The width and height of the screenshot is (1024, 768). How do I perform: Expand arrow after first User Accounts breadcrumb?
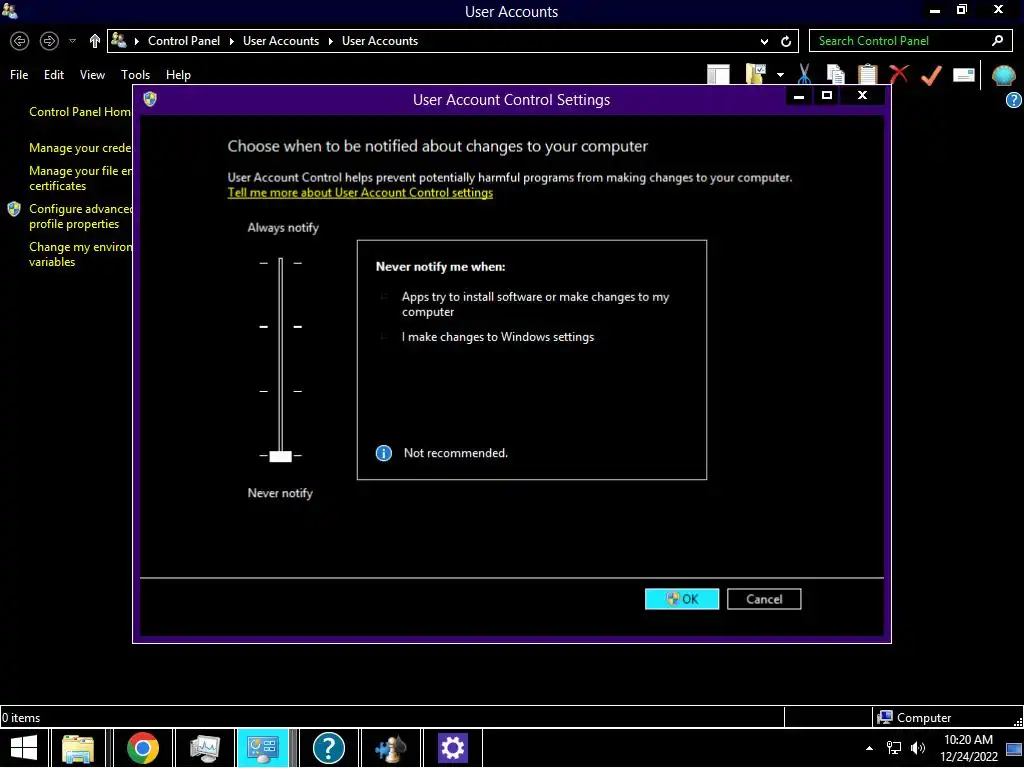(x=330, y=41)
